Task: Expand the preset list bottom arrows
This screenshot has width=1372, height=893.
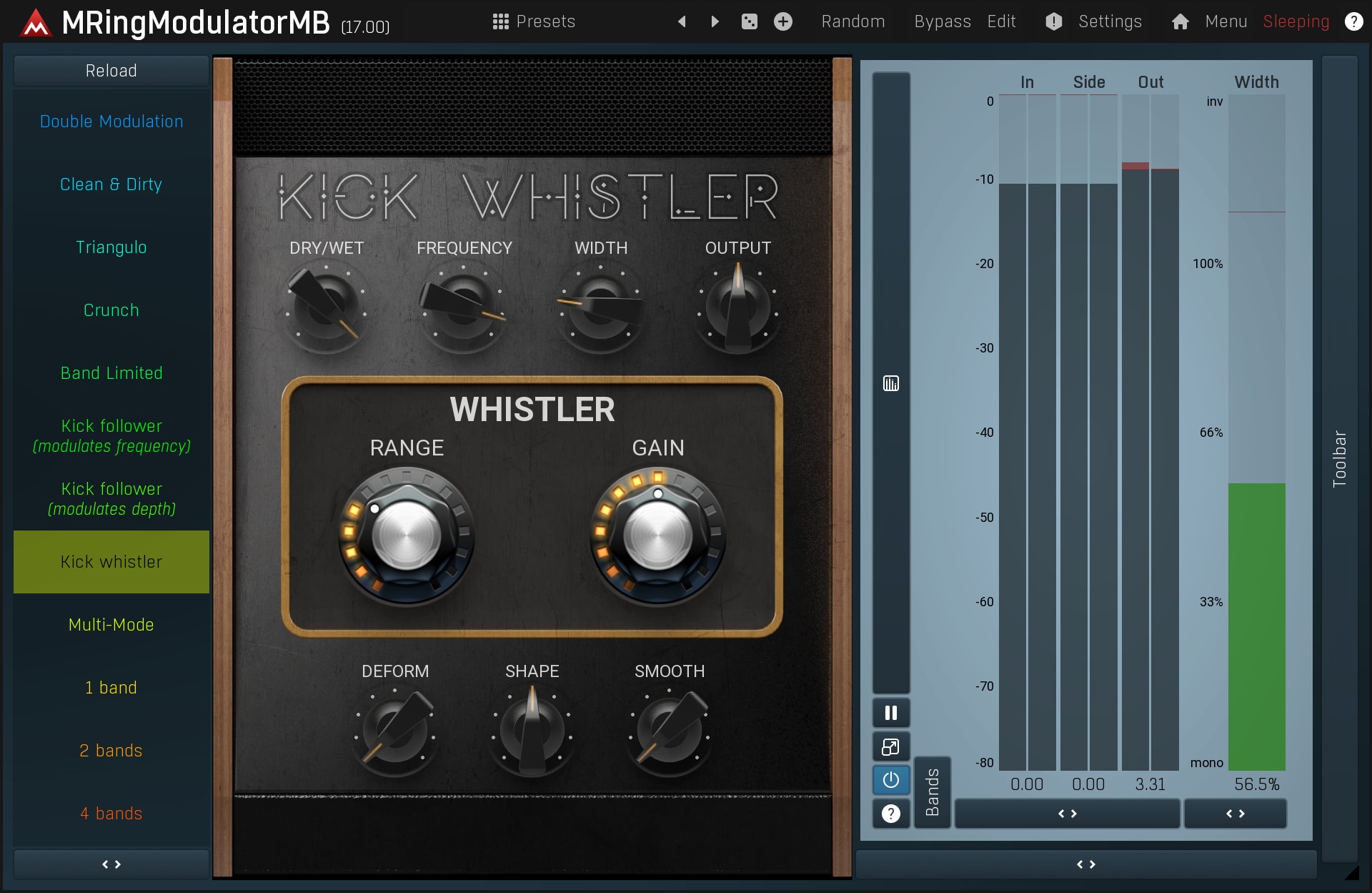Action: (x=111, y=864)
